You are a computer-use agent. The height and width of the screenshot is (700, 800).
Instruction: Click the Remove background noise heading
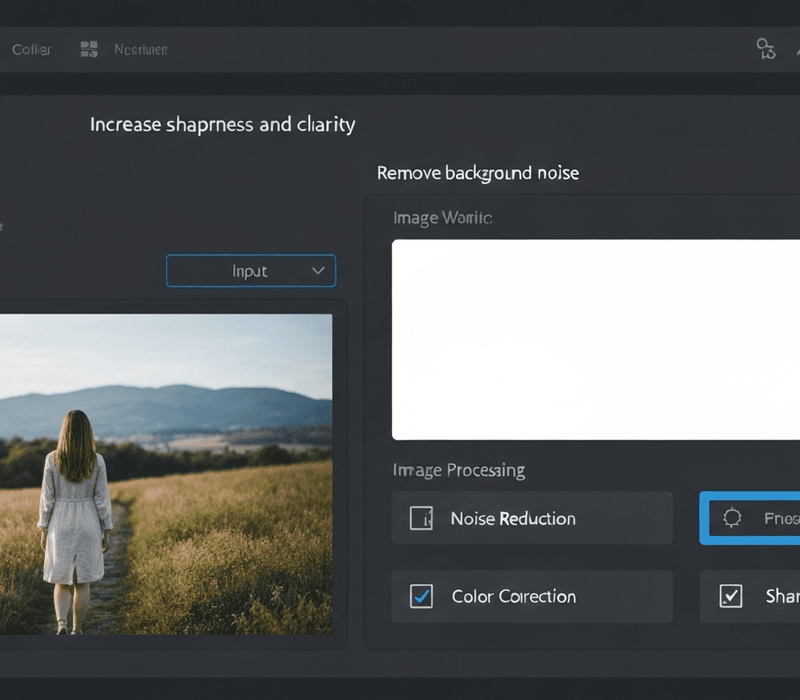[477, 173]
